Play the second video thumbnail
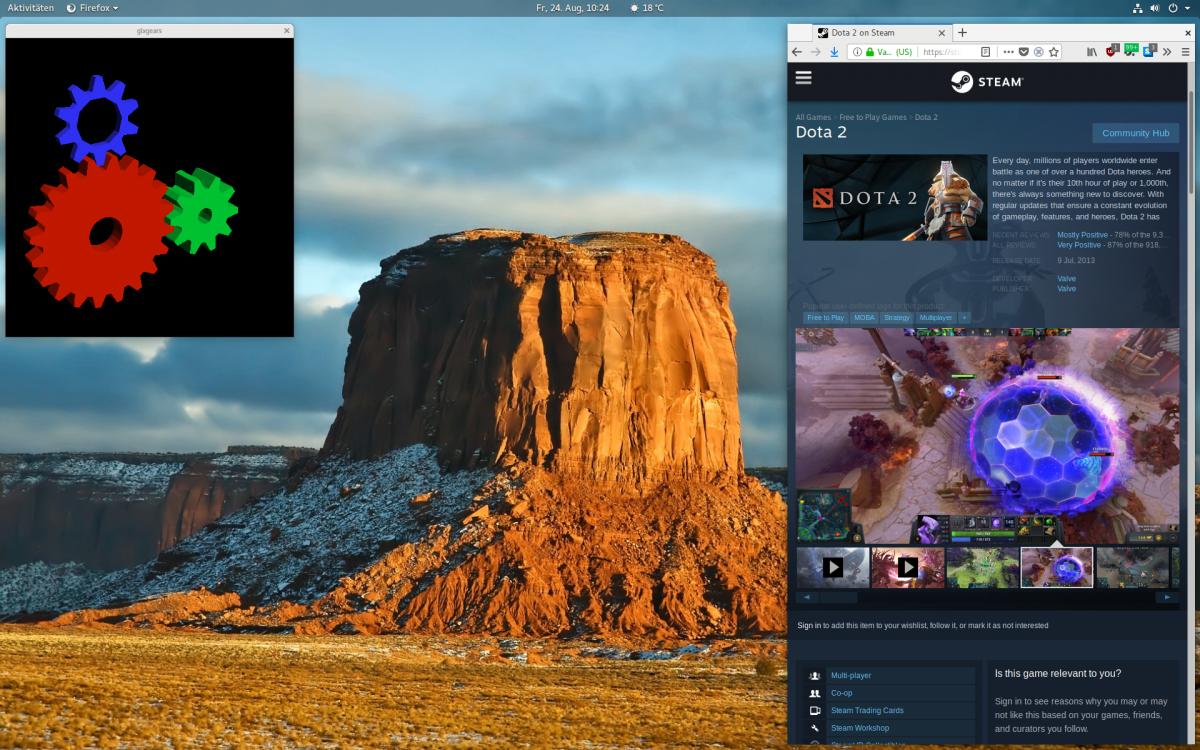The image size is (1200, 750). [908, 567]
